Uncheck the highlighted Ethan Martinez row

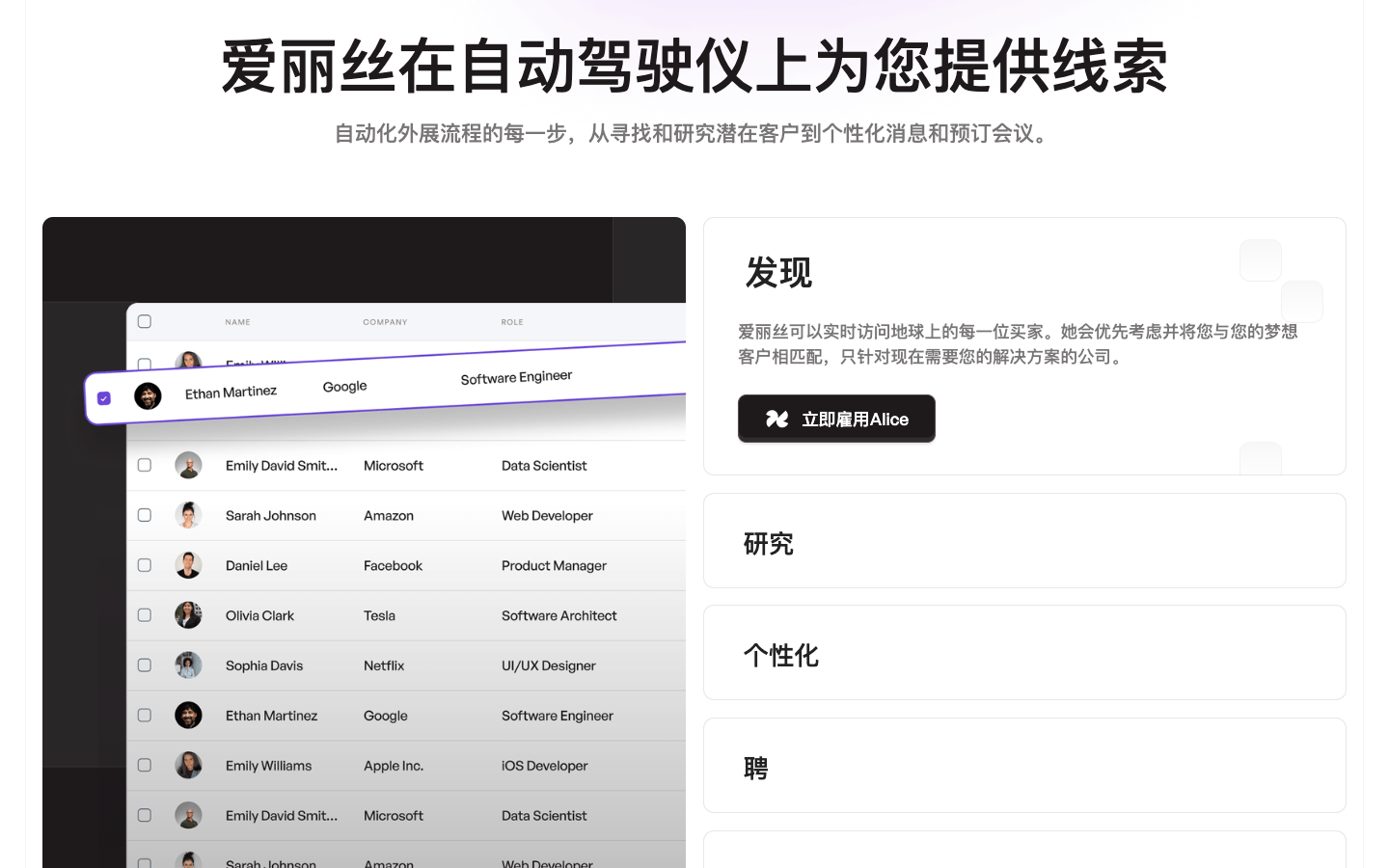click(x=103, y=397)
